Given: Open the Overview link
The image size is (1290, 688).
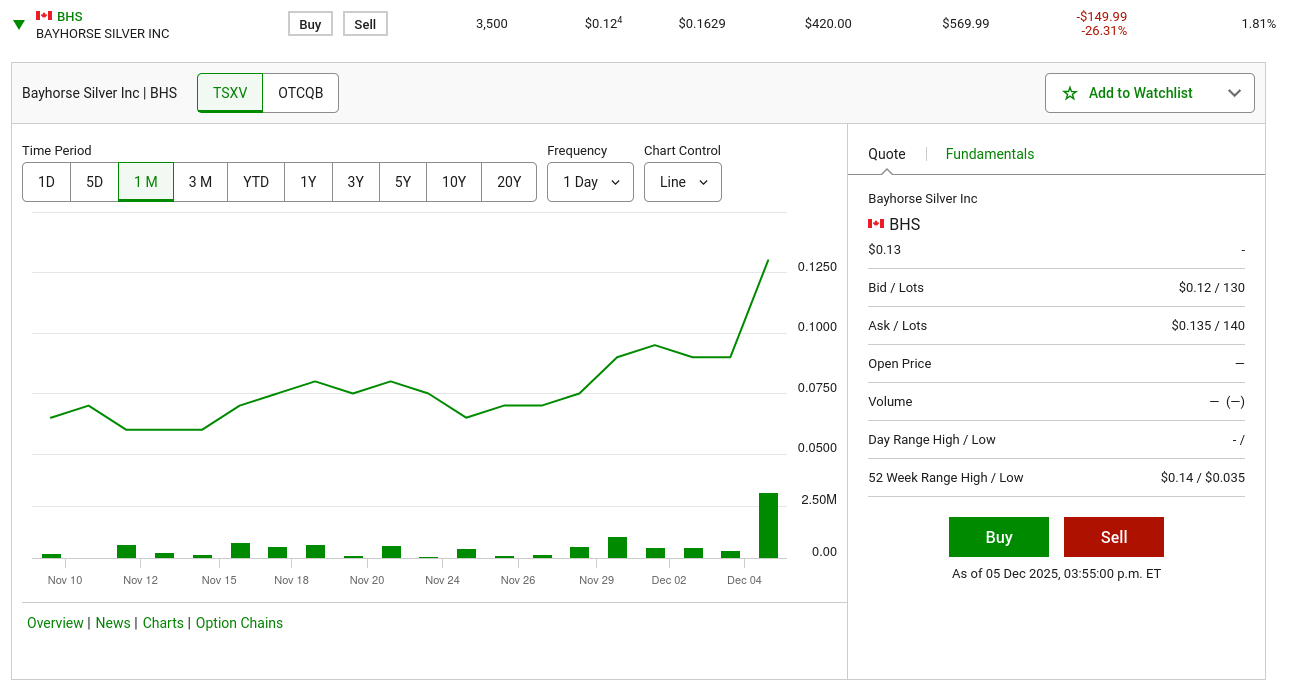Looking at the screenshot, I should 55,623.
